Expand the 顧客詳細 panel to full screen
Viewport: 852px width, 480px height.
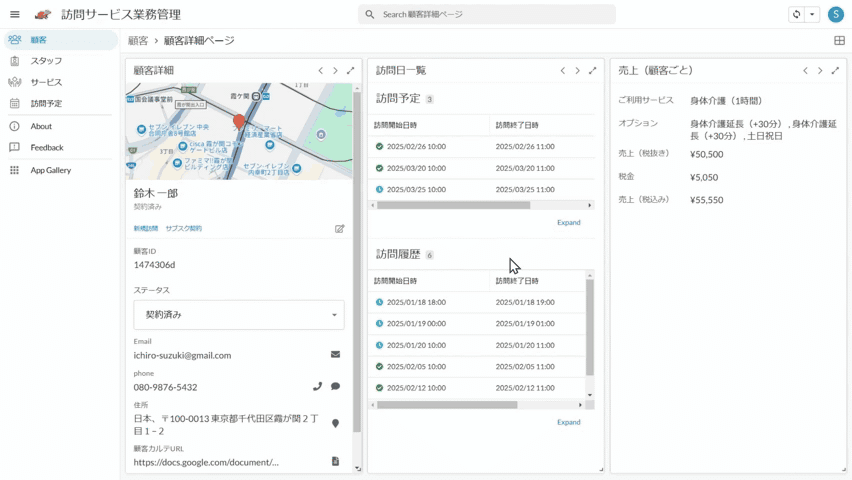[350, 71]
